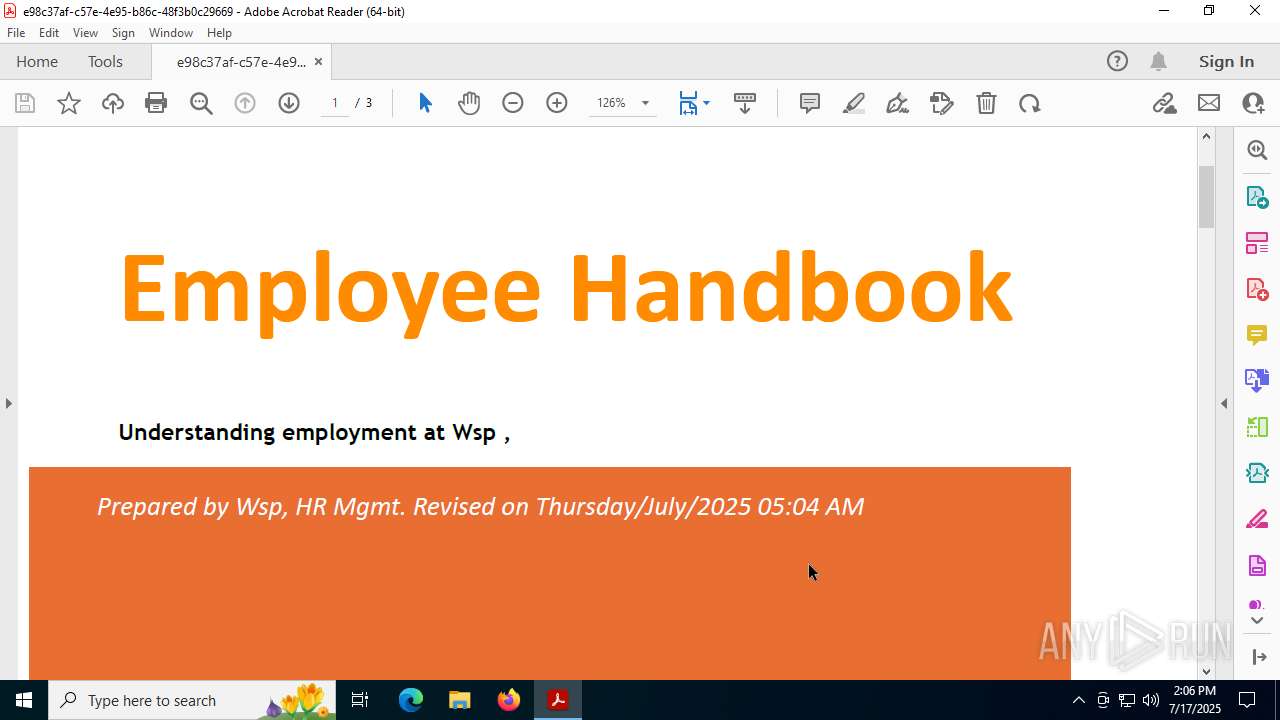The width and height of the screenshot is (1280, 720).
Task: Send the file by email
Action: 1209,103
